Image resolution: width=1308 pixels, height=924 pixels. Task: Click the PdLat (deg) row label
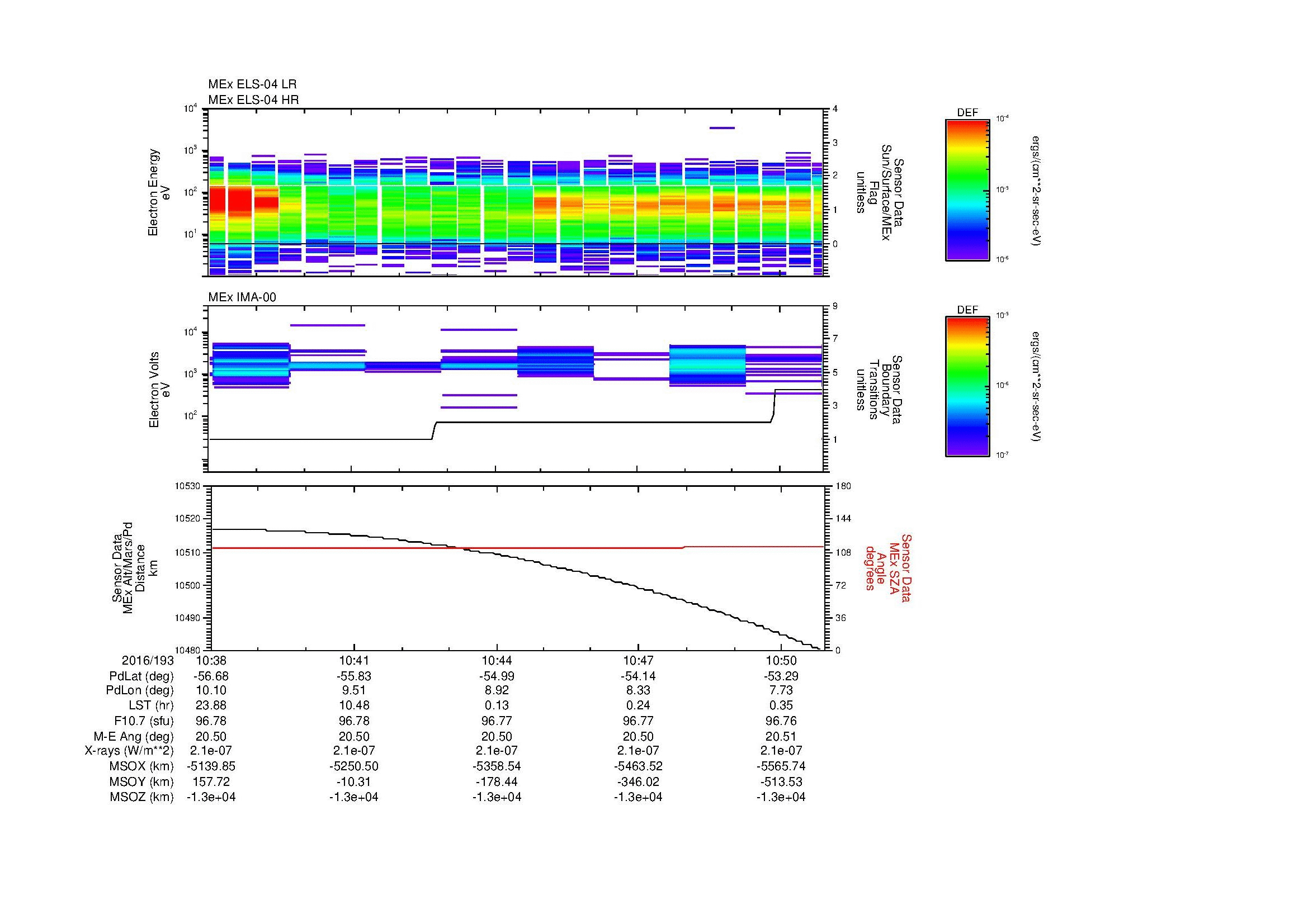pyautogui.click(x=141, y=676)
